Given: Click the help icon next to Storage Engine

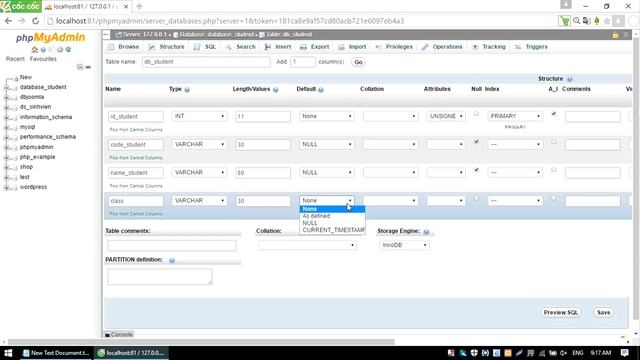Looking at the screenshot, I should (426, 232).
